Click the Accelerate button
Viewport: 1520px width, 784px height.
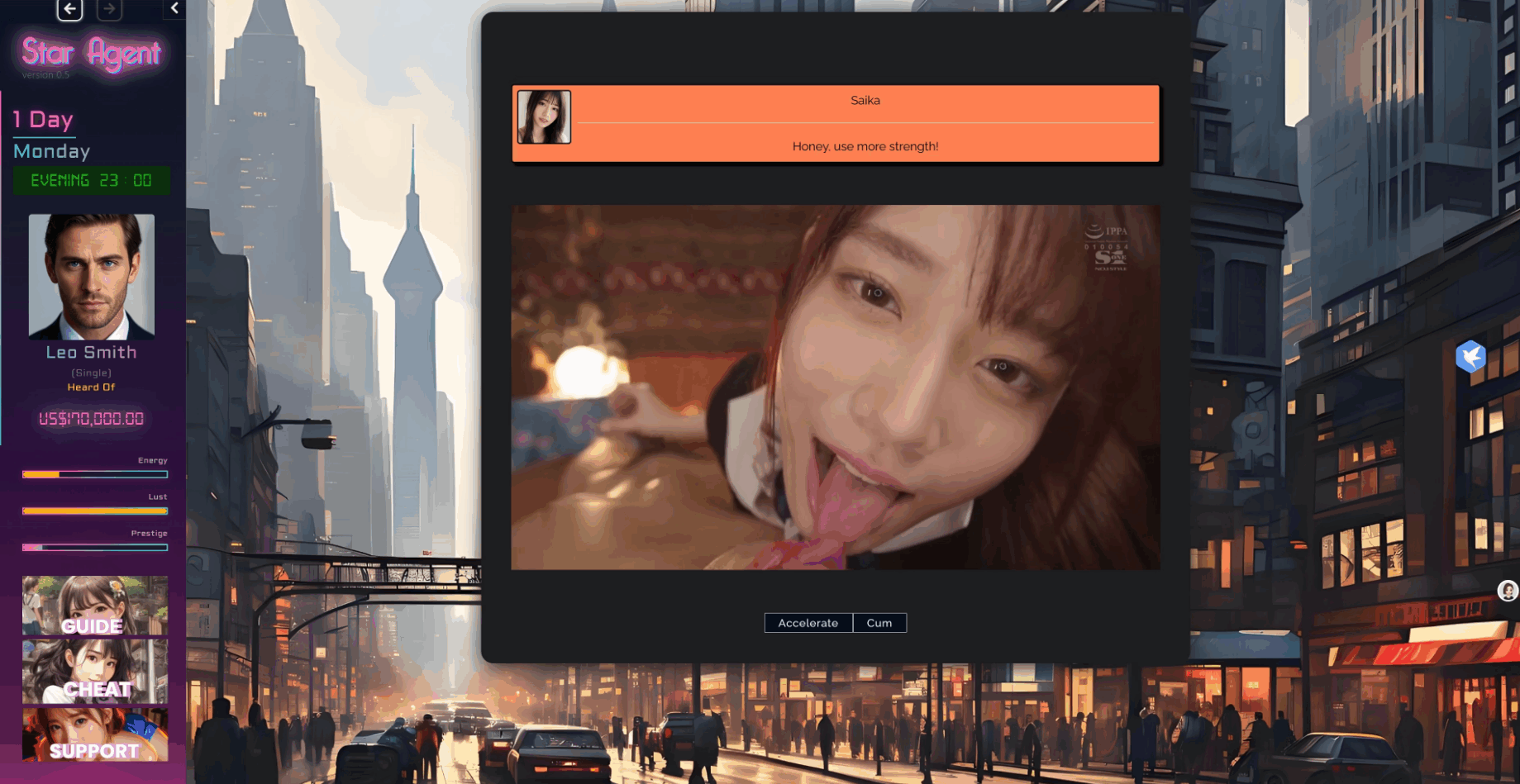808,623
